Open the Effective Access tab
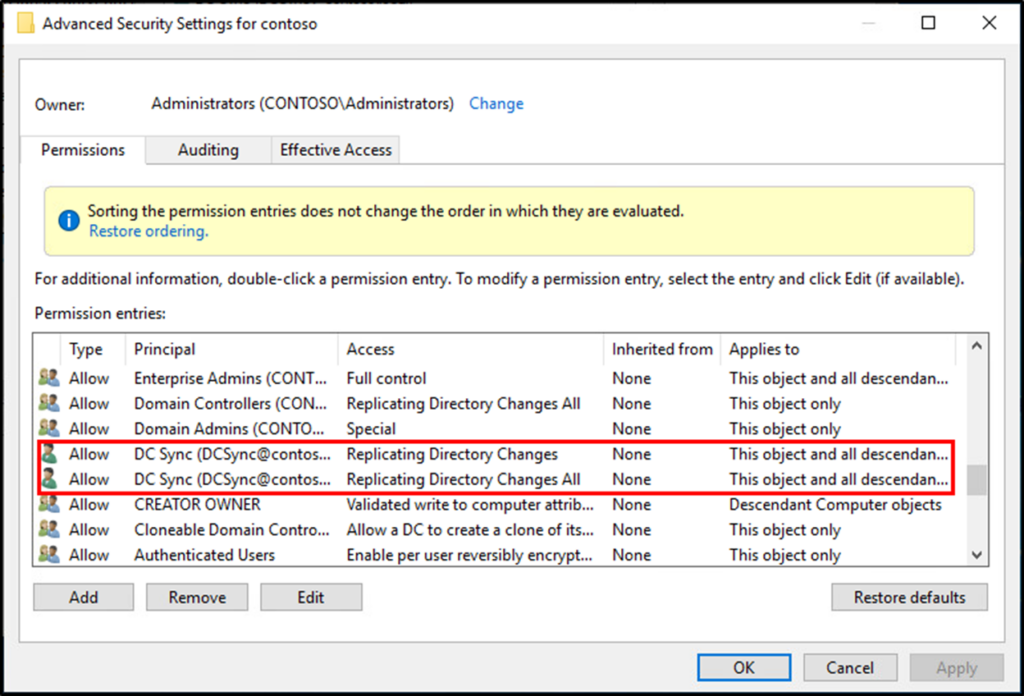Screen dimensions: 1024x696 335,150
